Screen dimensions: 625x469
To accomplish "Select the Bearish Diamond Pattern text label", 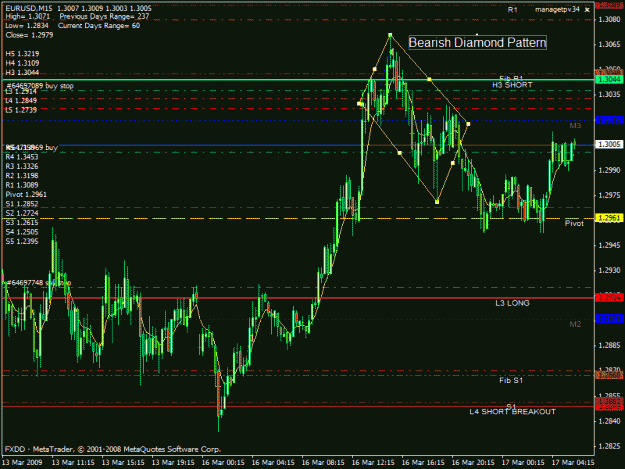I will point(478,43).
